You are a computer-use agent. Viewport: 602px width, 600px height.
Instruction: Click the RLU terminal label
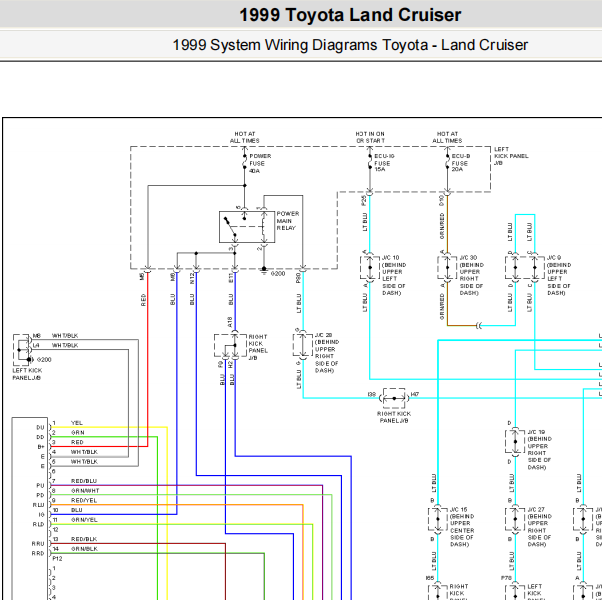[38, 505]
